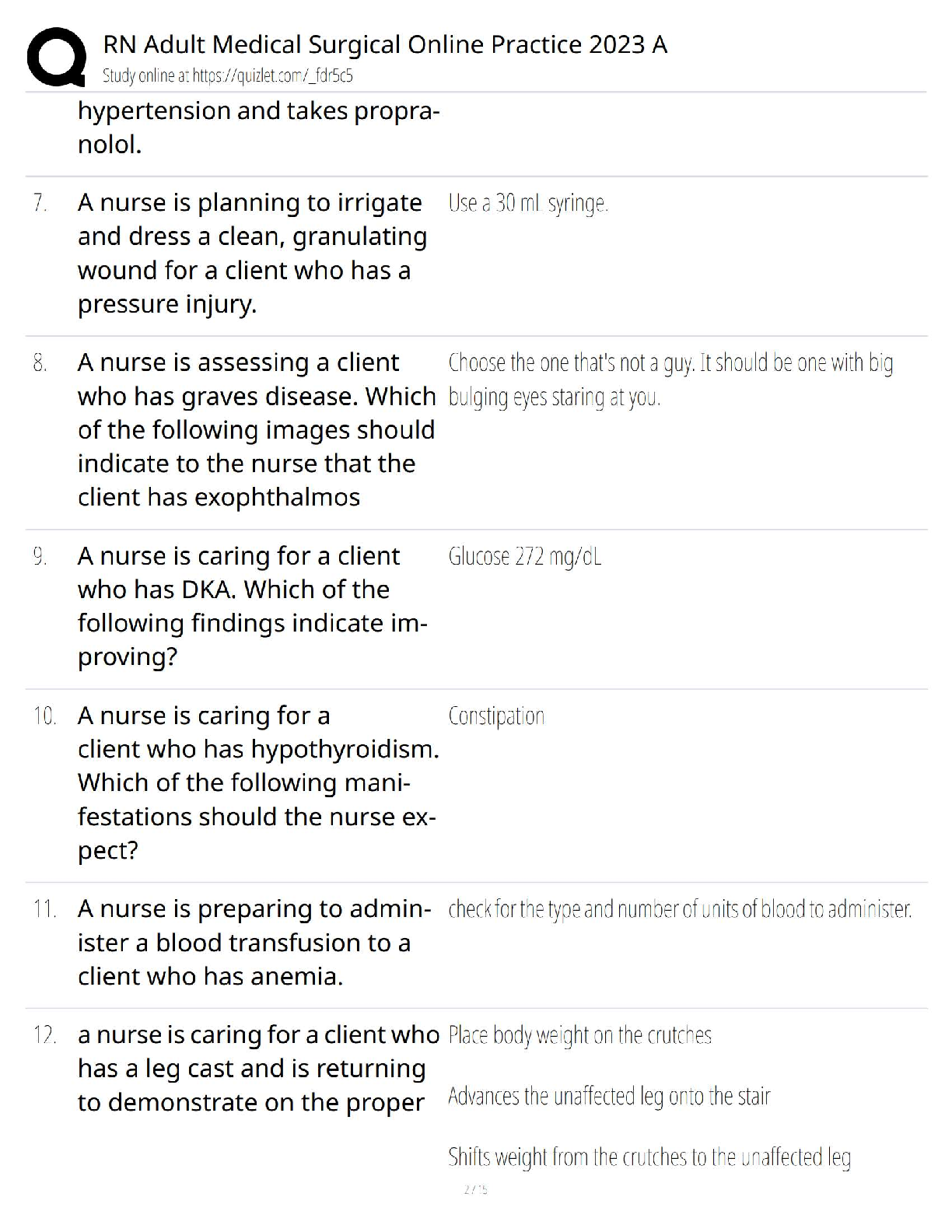
Task: Click the page number indicator at bottom
Action: tap(475, 1189)
